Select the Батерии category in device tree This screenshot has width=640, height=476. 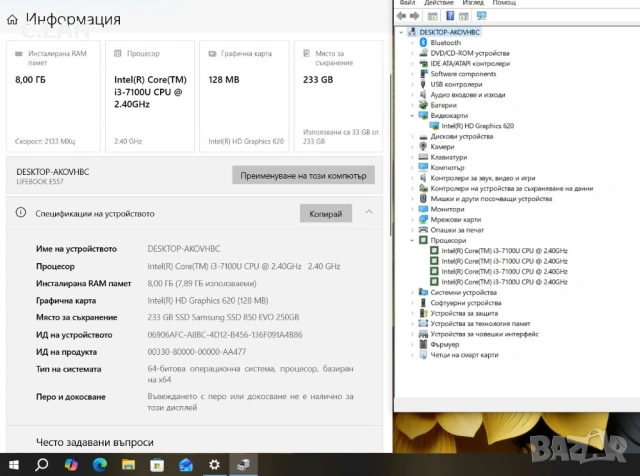(443, 105)
